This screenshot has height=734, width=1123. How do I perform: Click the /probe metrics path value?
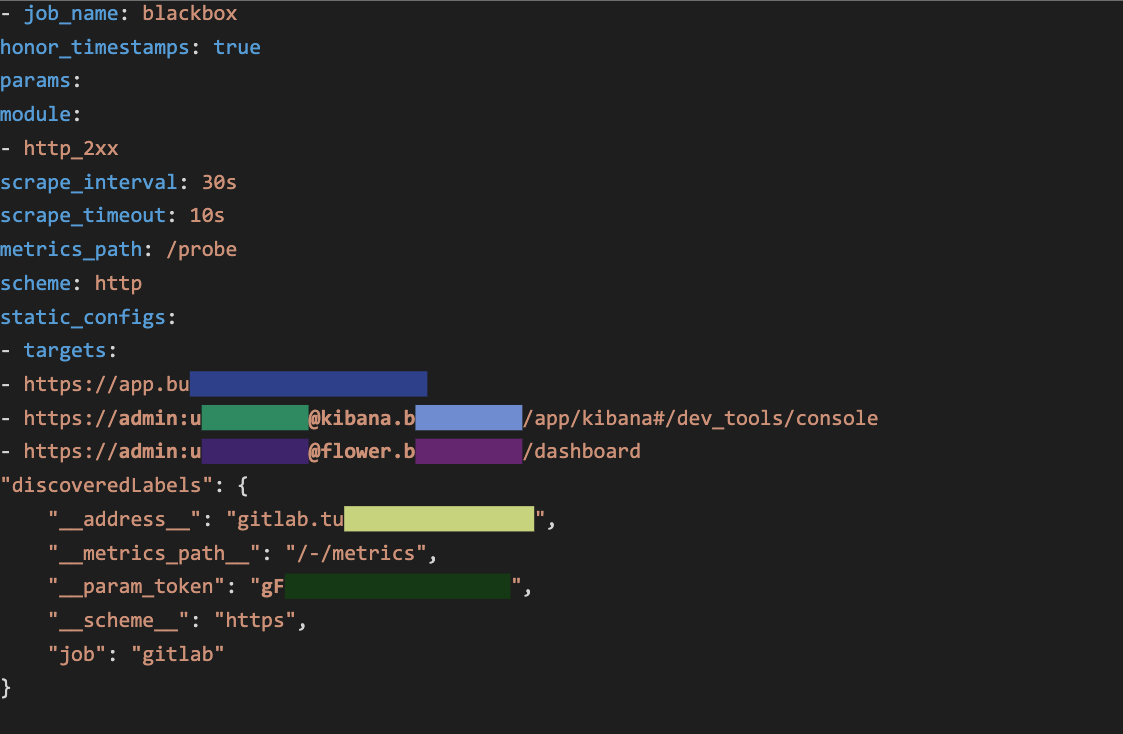coord(207,250)
